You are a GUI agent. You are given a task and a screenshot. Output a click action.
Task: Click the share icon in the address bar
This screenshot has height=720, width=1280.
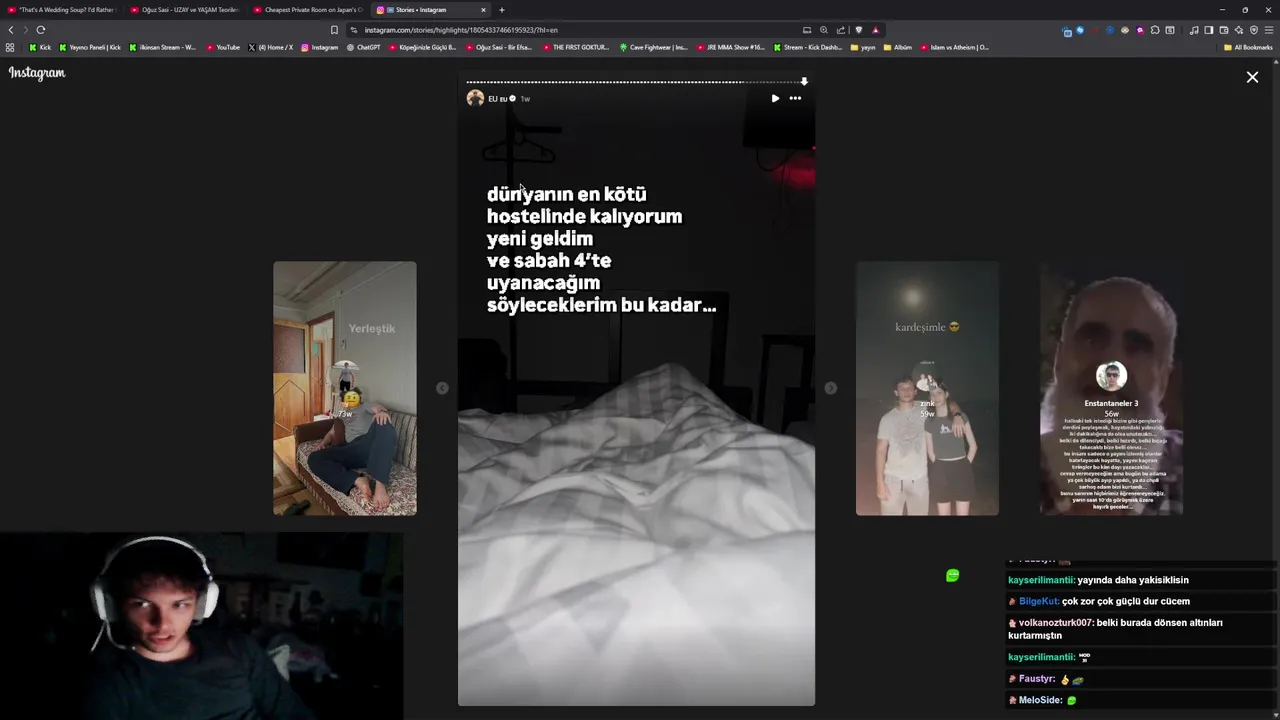[x=841, y=30]
